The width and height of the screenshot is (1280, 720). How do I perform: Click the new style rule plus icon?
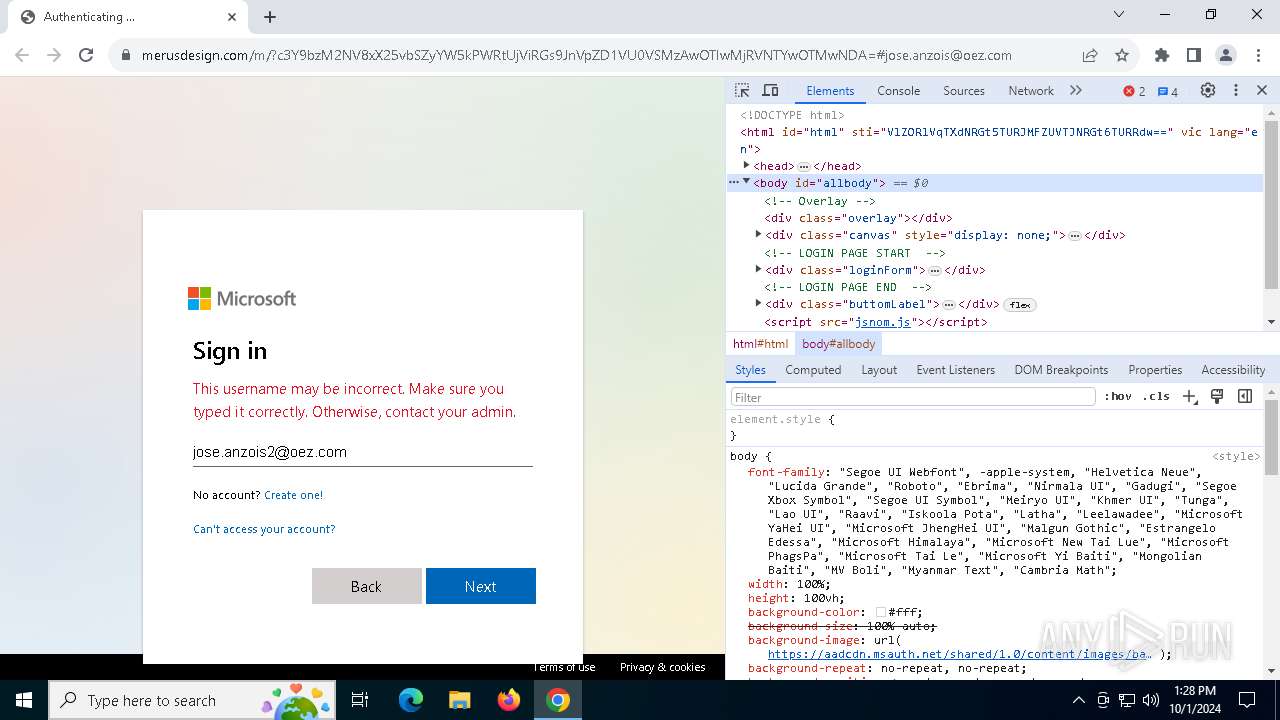pyautogui.click(x=1190, y=396)
